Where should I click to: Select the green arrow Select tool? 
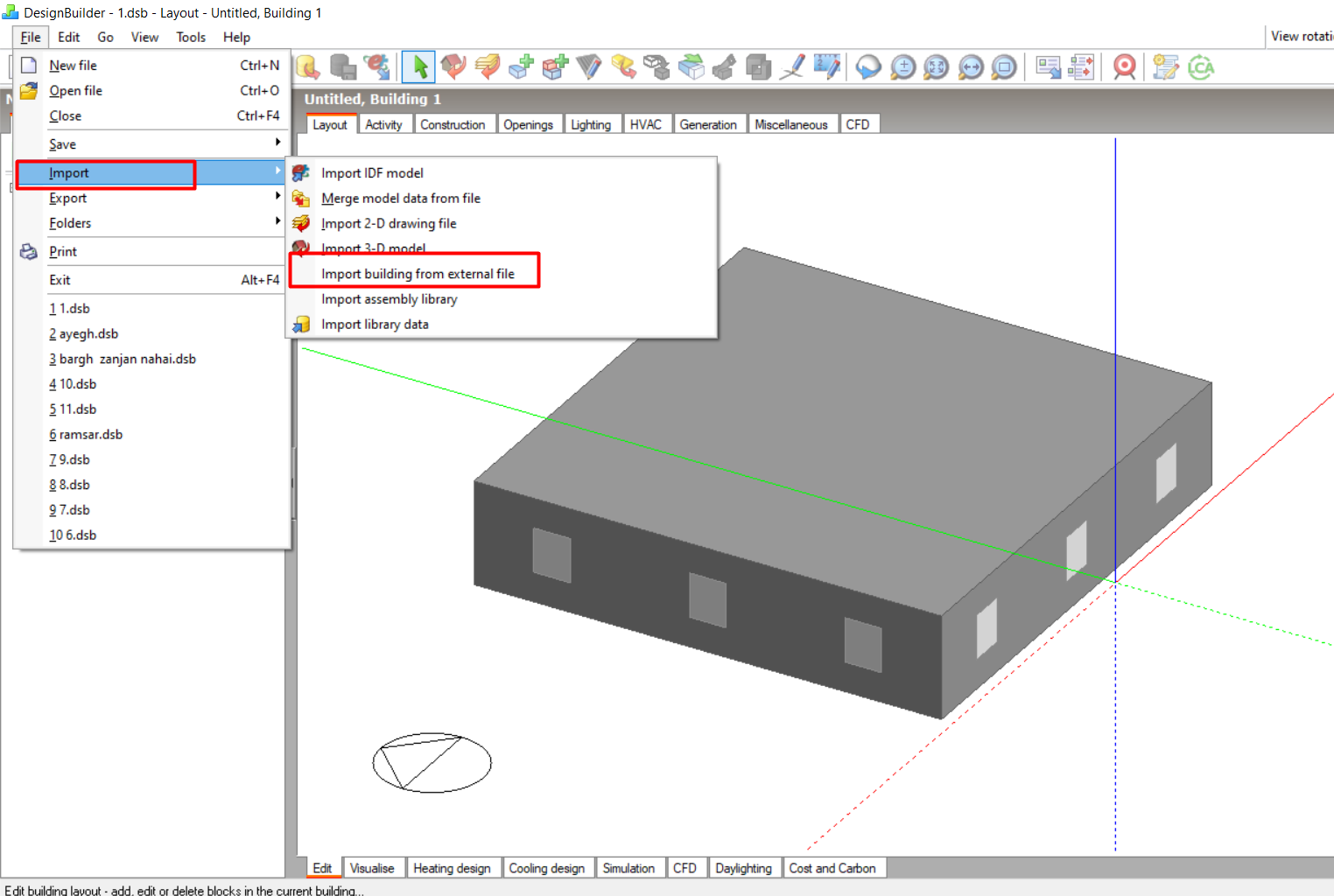419,67
